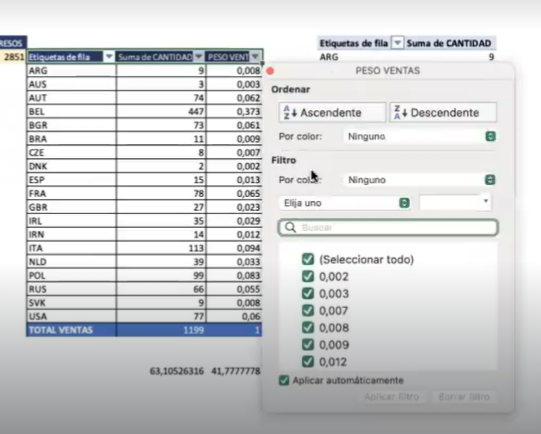Click the Aplicar filtro button
This screenshot has height=434, width=541.
[x=391, y=397]
